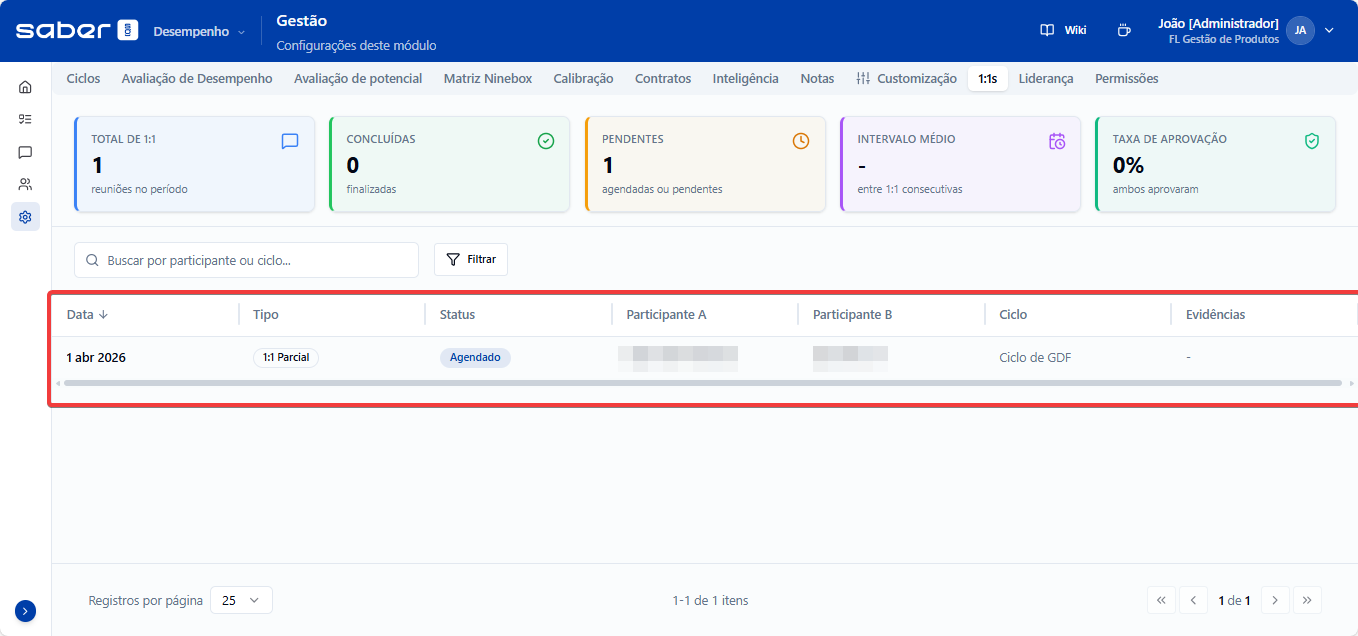1358x636 pixels.
Task: Go to the Customização tab
Action: (907, 79)
